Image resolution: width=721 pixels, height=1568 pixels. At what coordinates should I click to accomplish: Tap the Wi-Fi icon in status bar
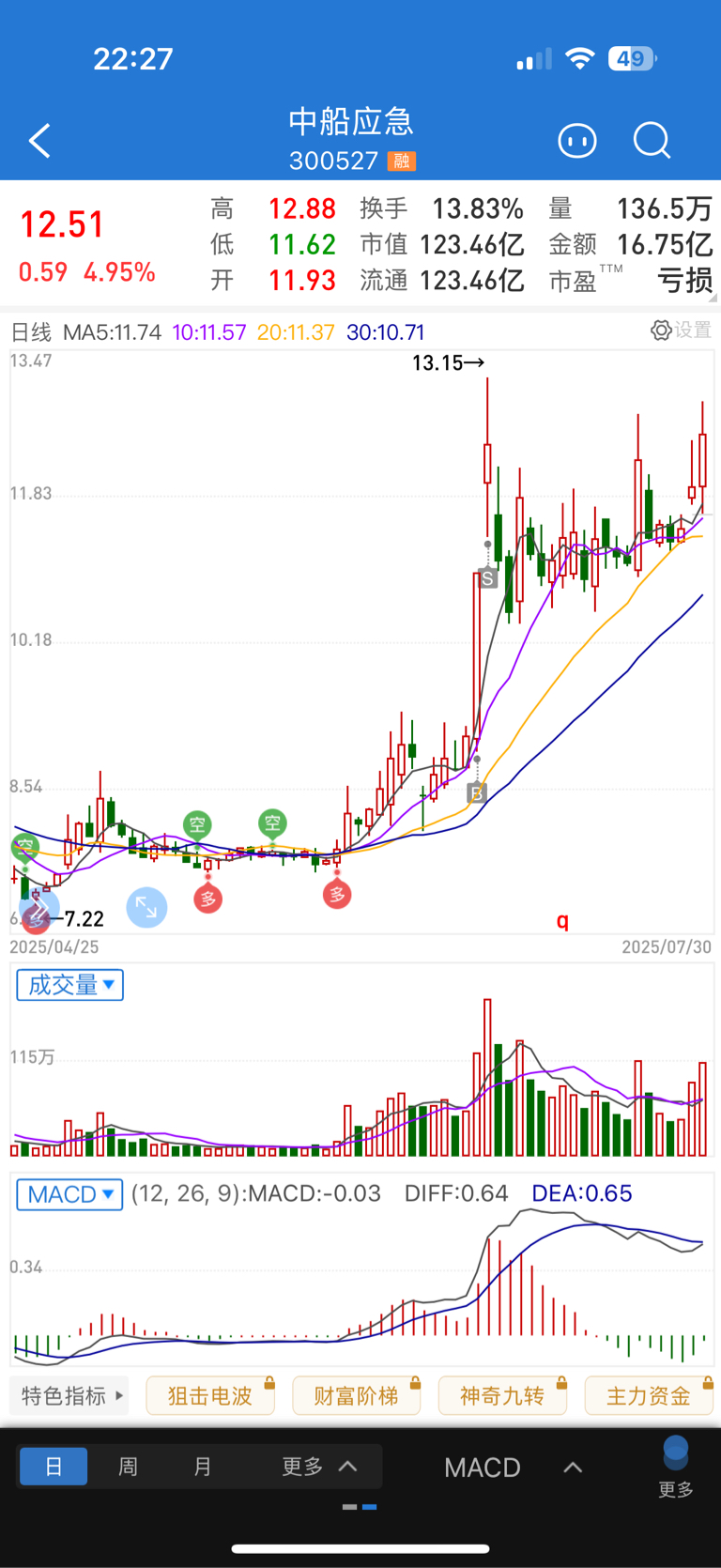click(x=580, y=59)
